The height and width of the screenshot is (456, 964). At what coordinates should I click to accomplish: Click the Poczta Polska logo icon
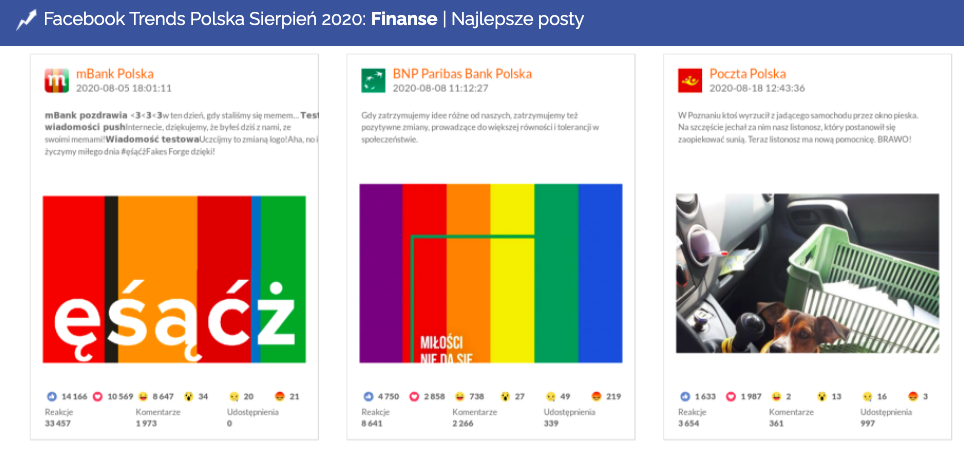[690, 80]
